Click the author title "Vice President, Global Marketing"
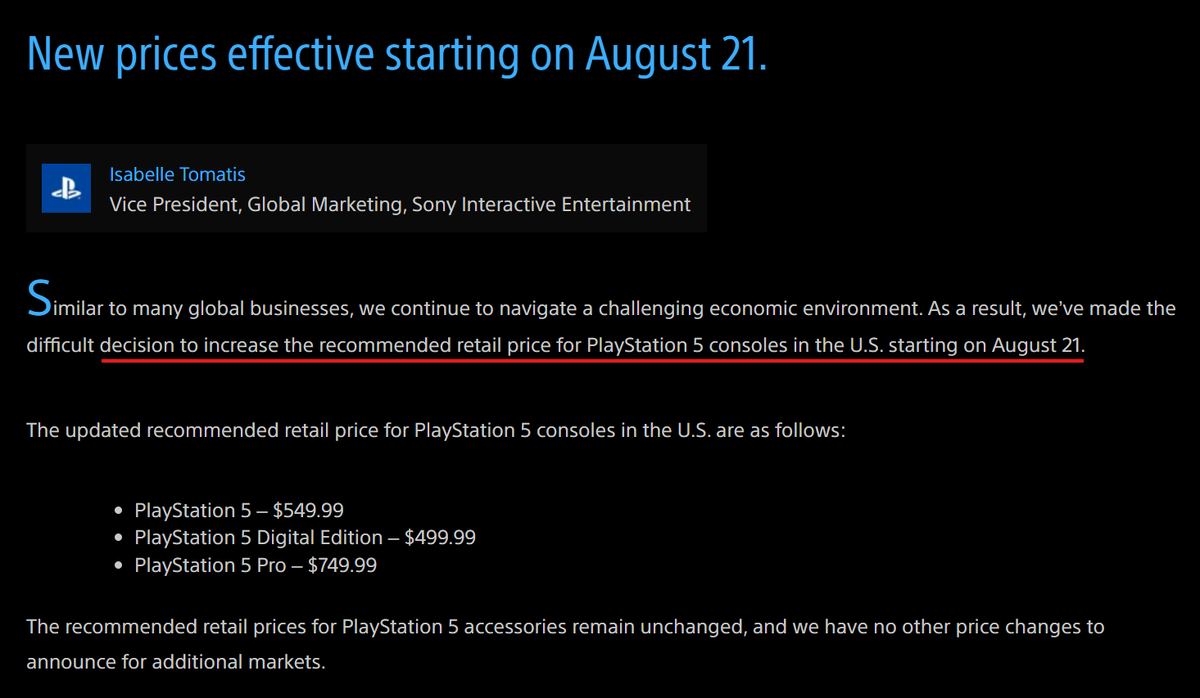The width and height of the screenshot is (1200, 698). (399, 204)
